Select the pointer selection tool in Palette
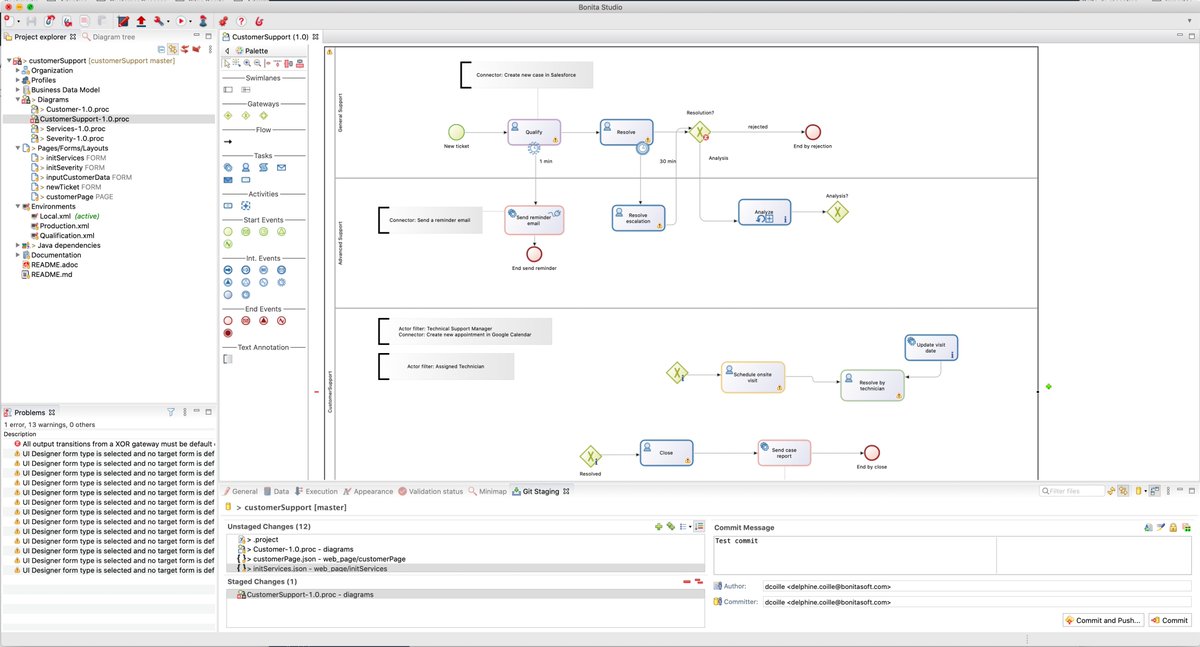 click(227, 62)
